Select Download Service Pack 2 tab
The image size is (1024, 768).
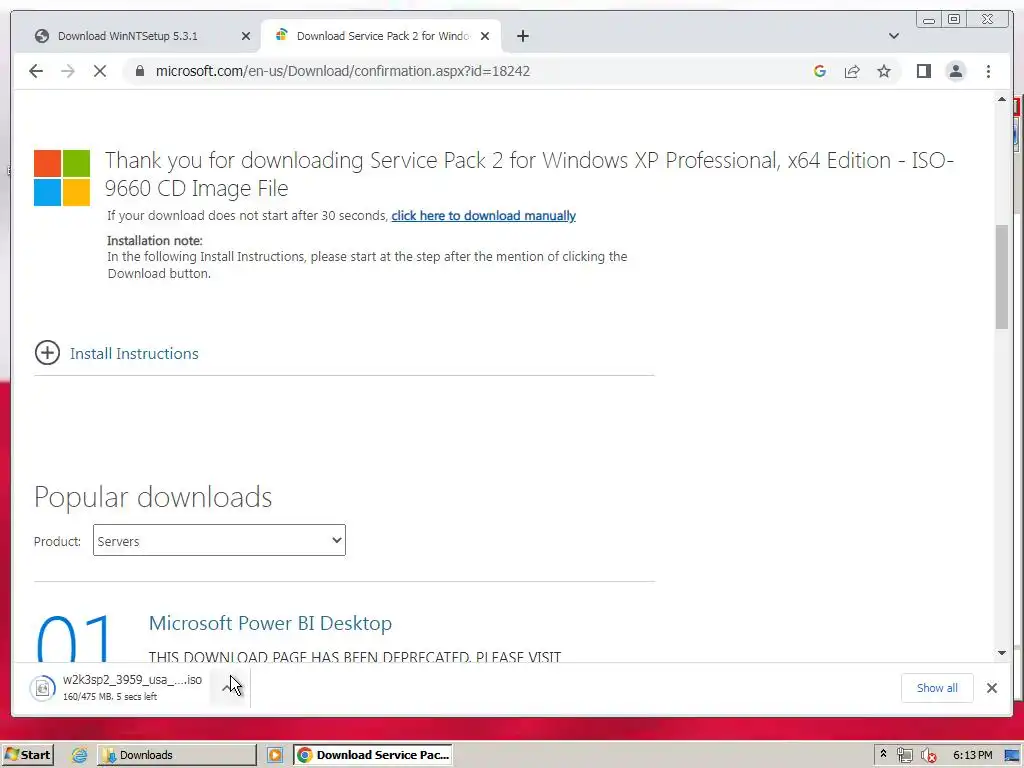tap(381, 36)
